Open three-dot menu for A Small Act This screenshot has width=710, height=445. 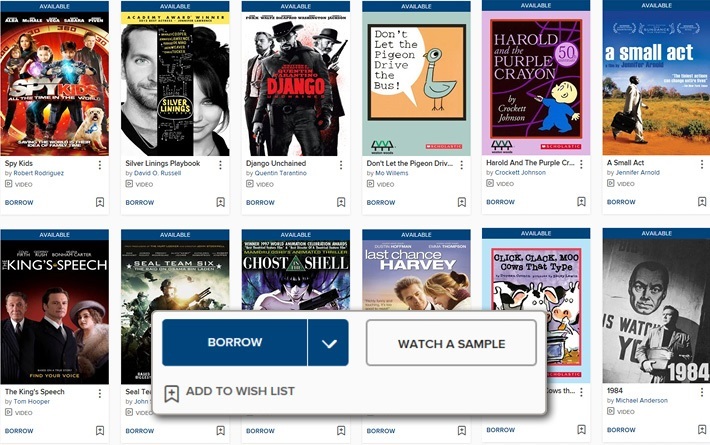(702, 165)
